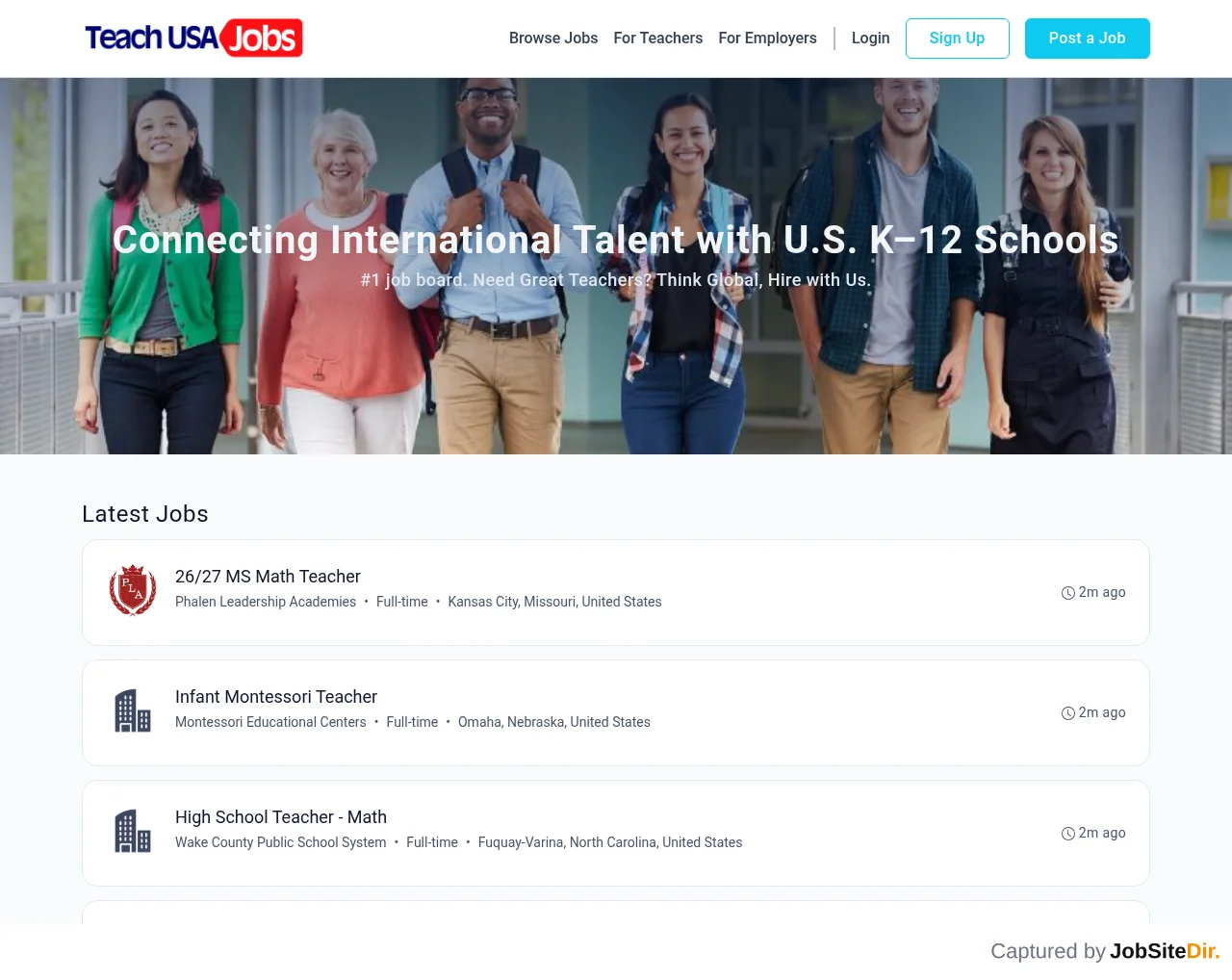Click the Post a Job button

click(x=1088, y=39)
